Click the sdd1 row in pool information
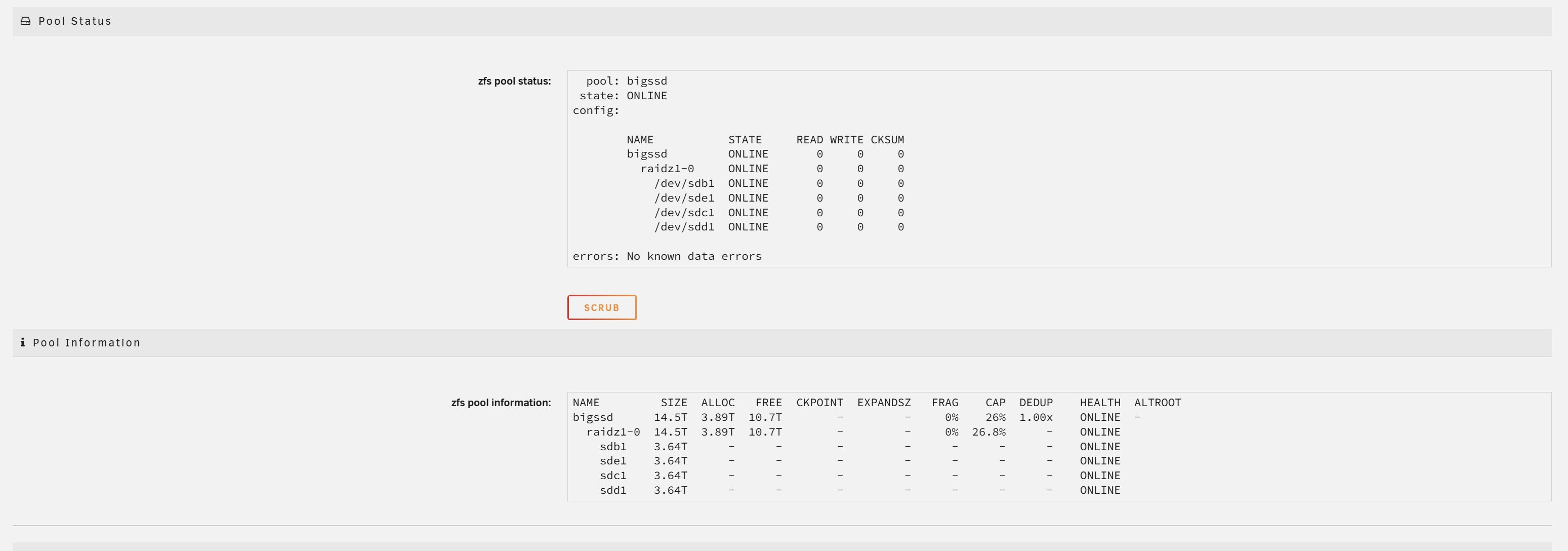 (613, 491)
